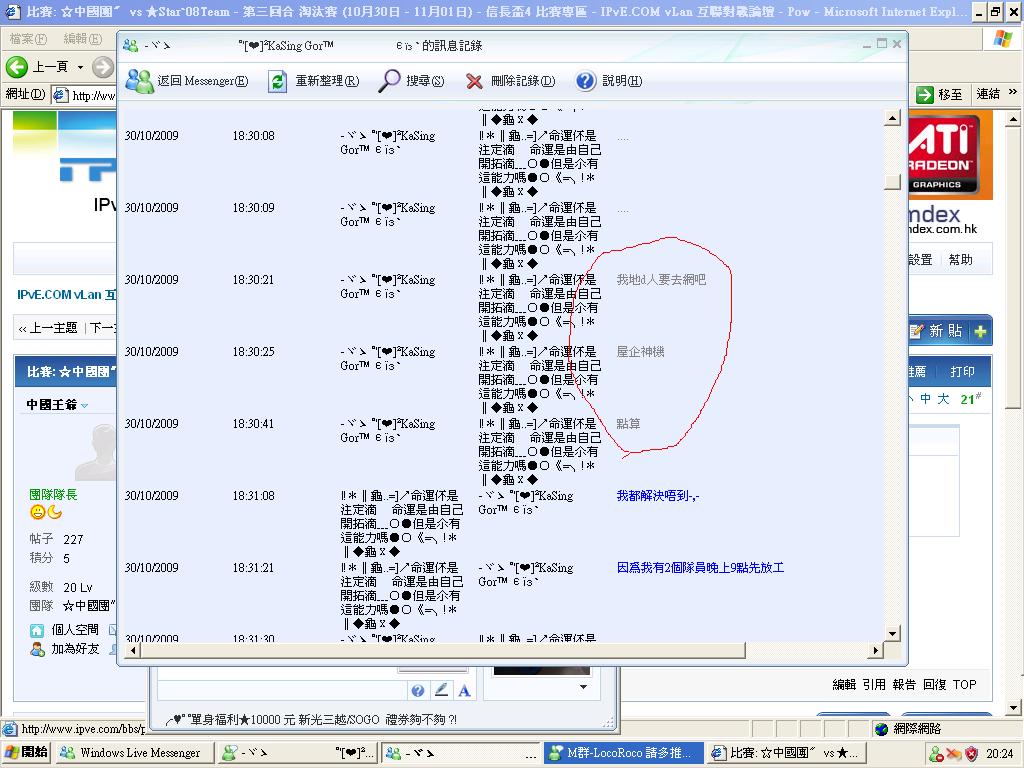The height and width of the screenshot is (768, 1024).
Task: Open the Personal space (個人空間) home icon
Action: (37, 630)
